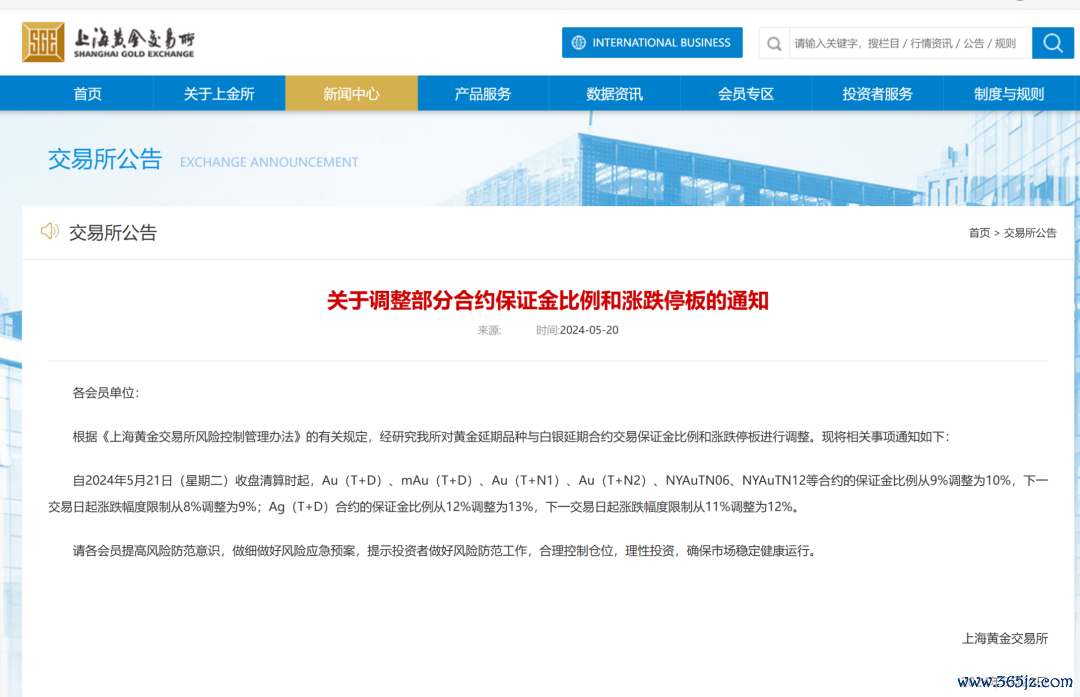Viewport: 1080px width, 697px height.
Task: Click the globe icon in International Business
Action: (579, 43)
